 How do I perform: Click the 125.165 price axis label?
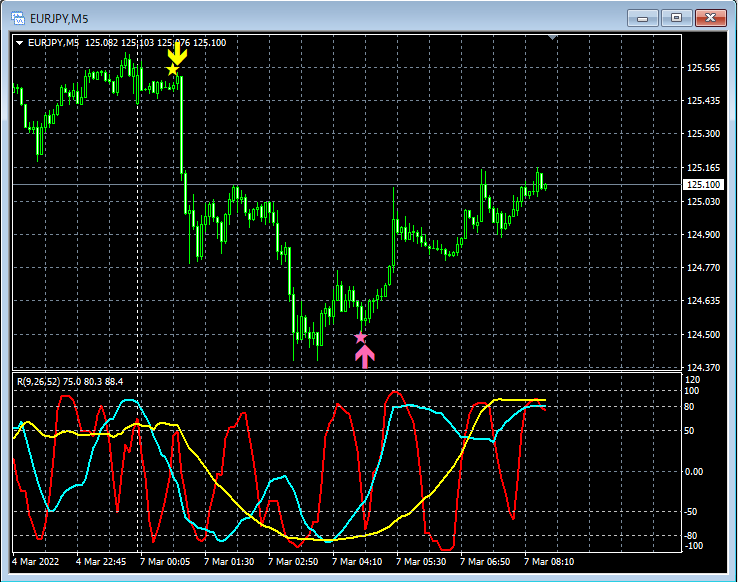tap(703, 168)
